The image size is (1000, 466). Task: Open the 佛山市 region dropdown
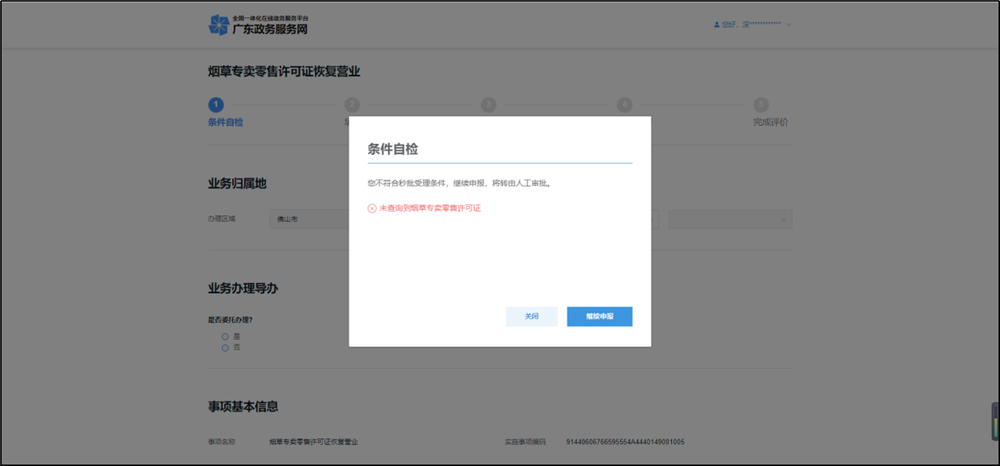point(309,219)
